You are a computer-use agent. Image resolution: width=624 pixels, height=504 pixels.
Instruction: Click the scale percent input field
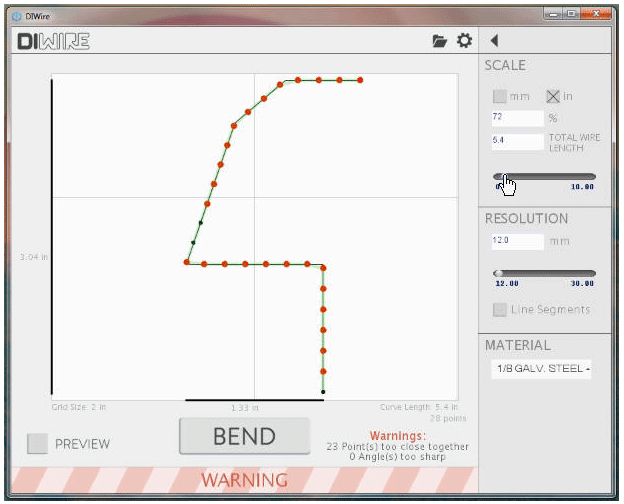coord(517,117)
